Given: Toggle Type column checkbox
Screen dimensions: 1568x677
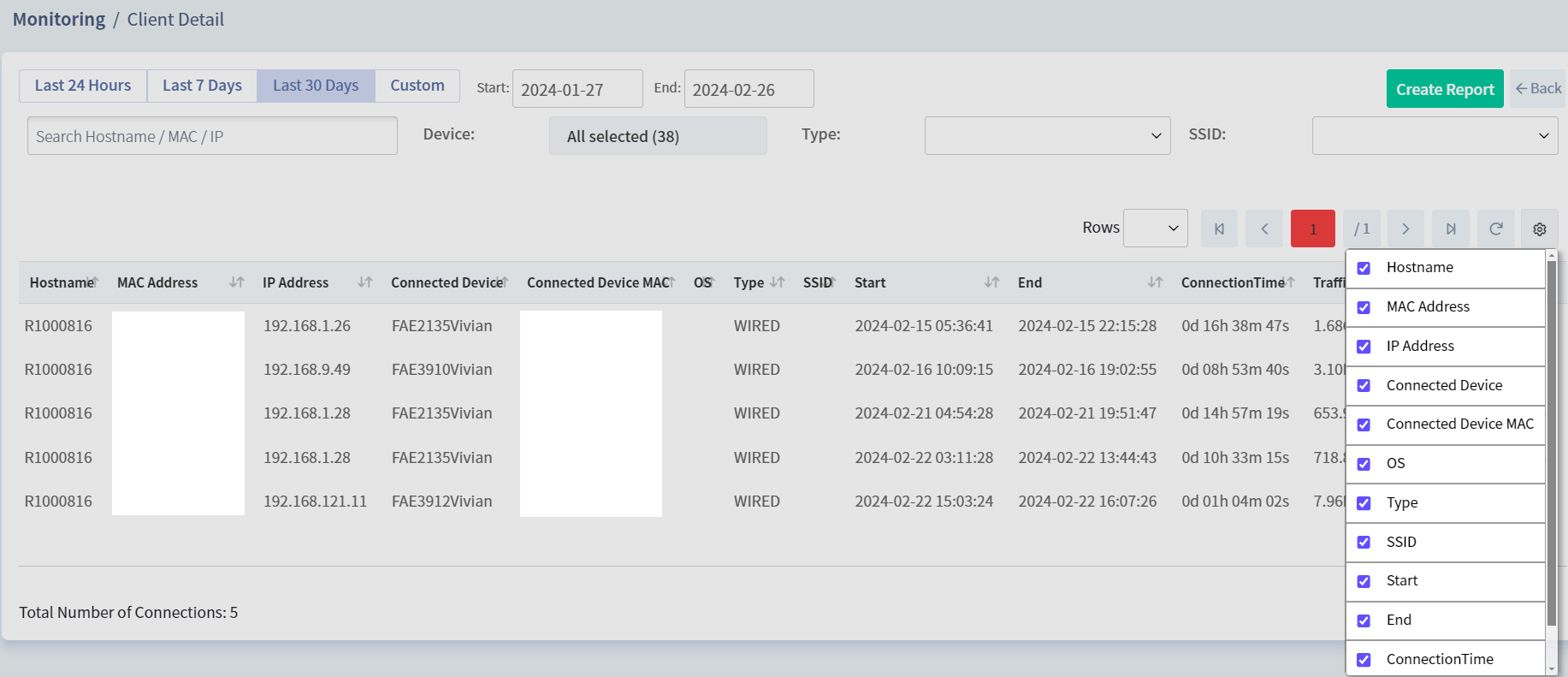Looking at the screenshot, I should point(1364,503).
